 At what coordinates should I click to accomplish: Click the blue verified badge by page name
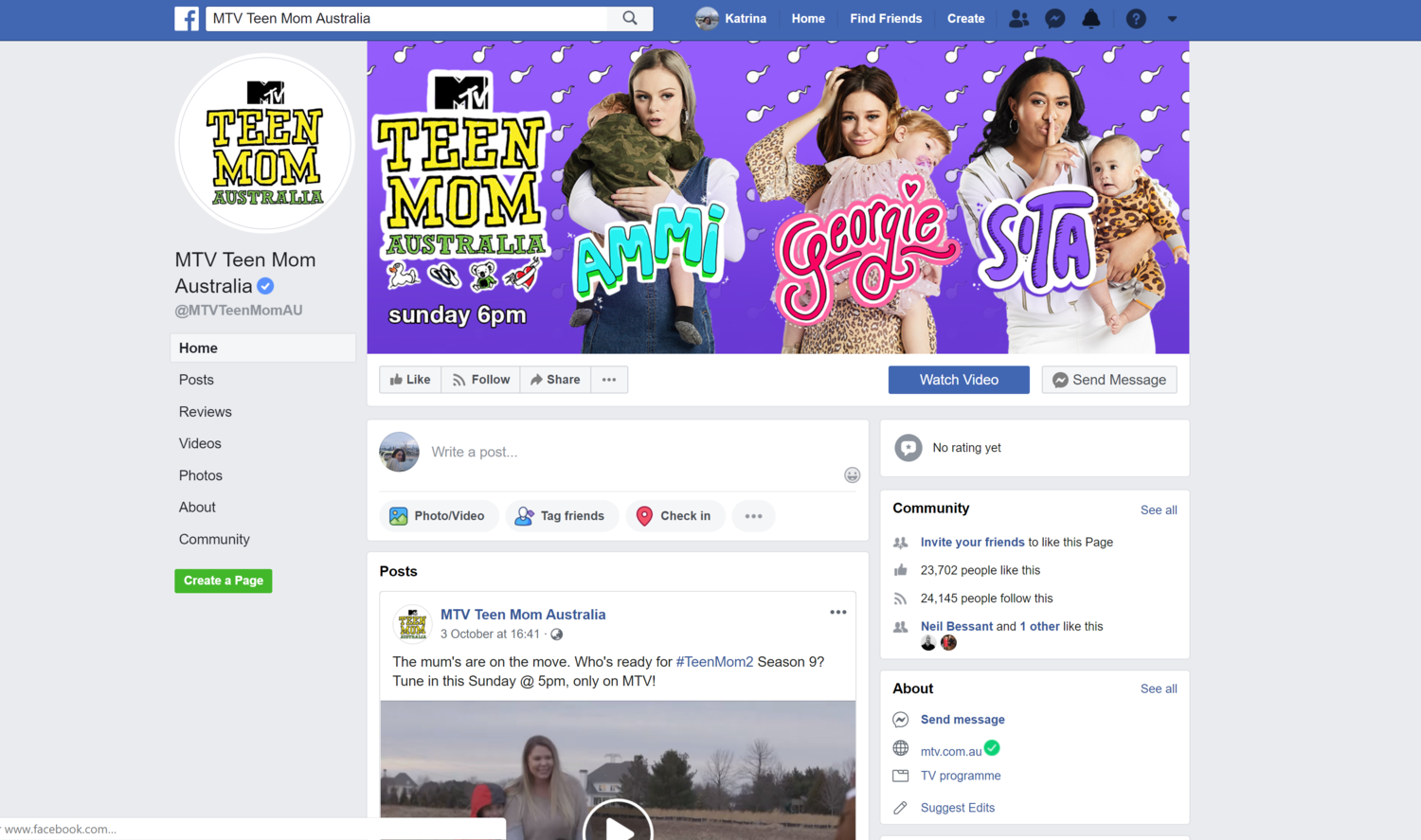[x=266, y=286]
